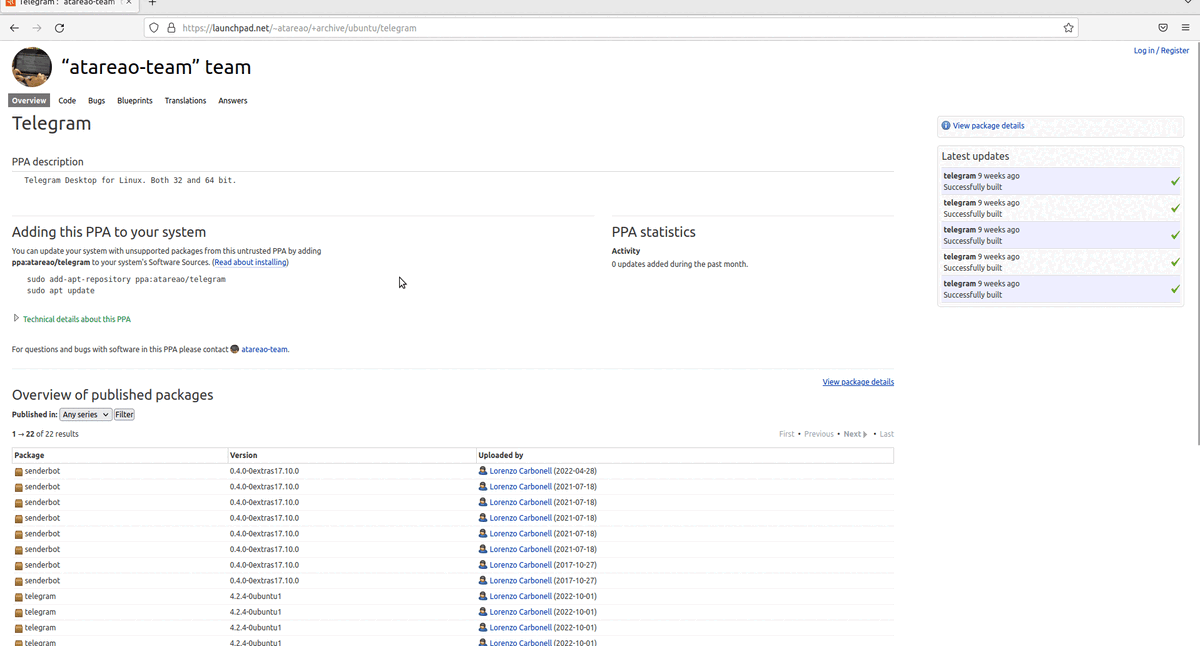
Task: Switch to the Code tab
Action: tap(67, 101)
